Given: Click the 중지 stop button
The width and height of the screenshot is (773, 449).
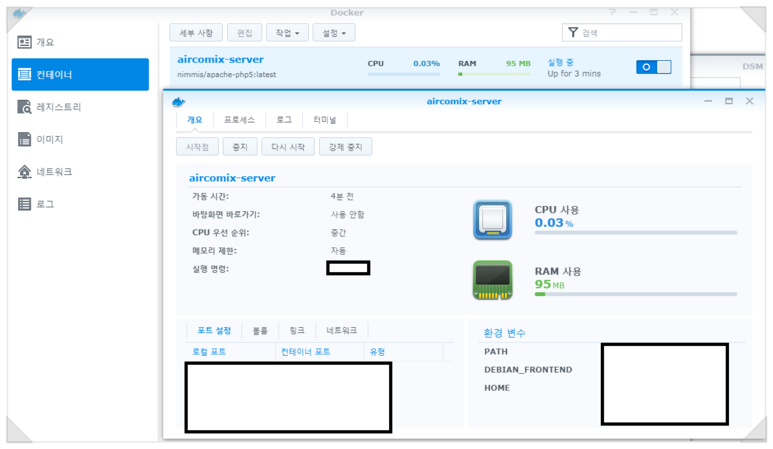Looking at the screenshot, I should click(x=240, y=147).
